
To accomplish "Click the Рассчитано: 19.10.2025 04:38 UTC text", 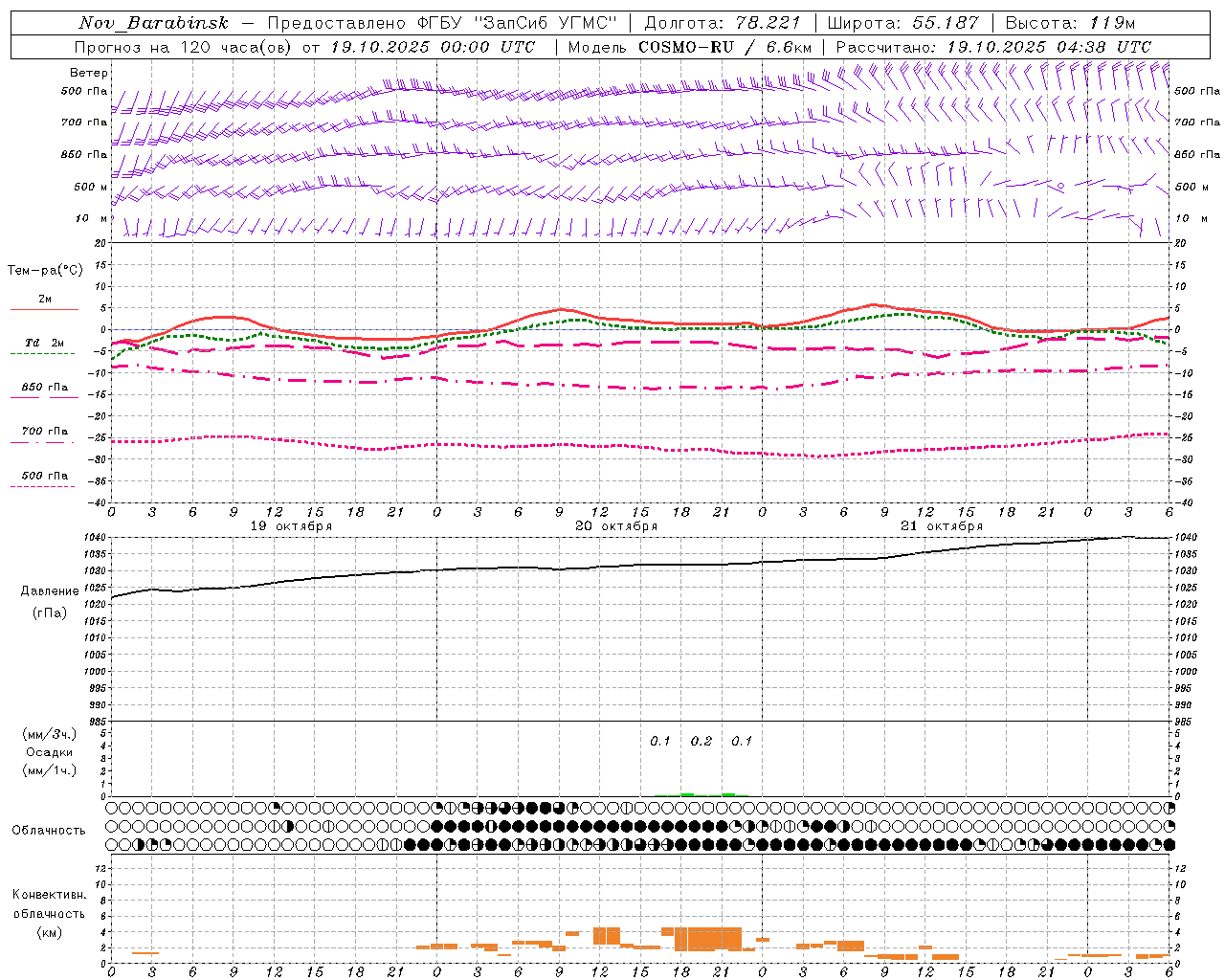I will point(993,47).
